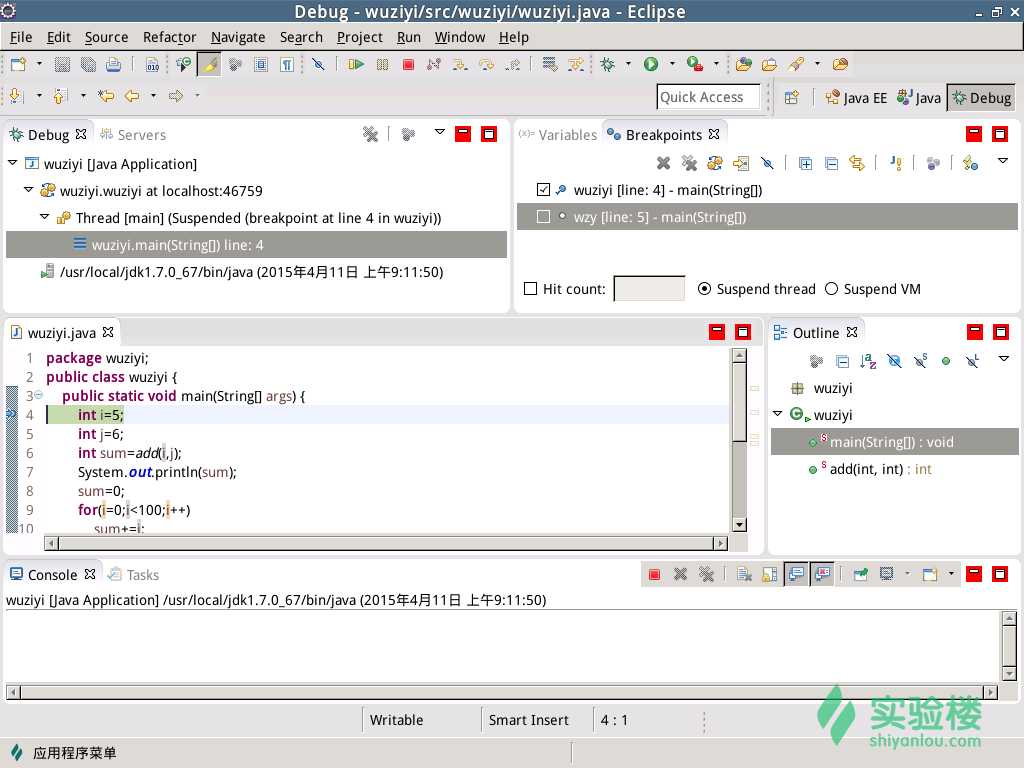Click the Step Return icon
The image size is (1024, 768).
coord(513,64)
